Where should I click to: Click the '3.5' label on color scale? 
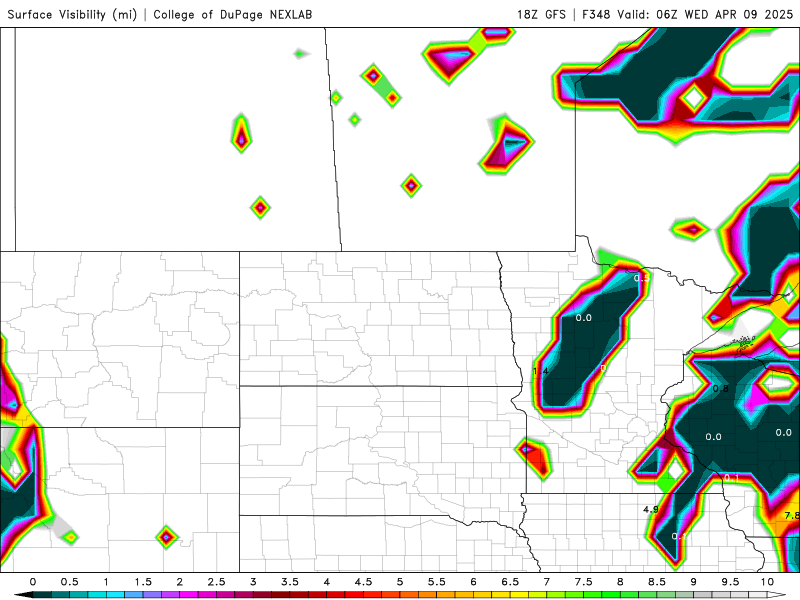(x=290, y=582)
